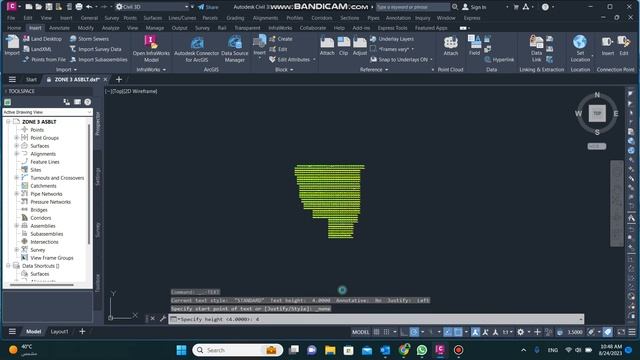Select Feature Lines in the tree
The width and height of the screenshot is (640, 360).
coord(44,162)
